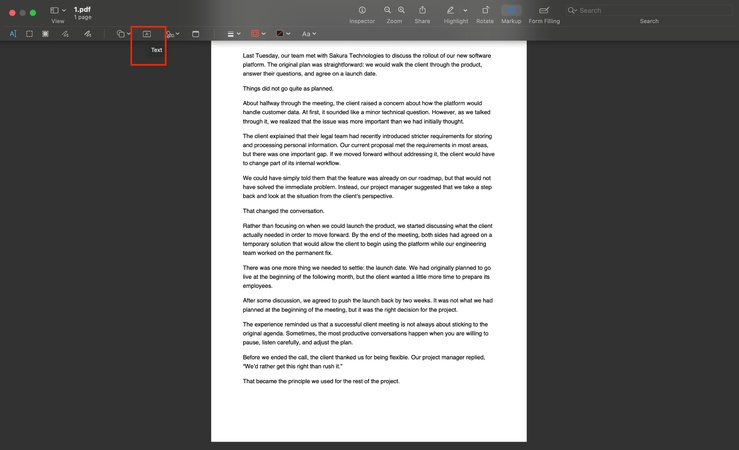739x450 pixels.
Task: Enter full screen with green button
Action: click(33, 13)
